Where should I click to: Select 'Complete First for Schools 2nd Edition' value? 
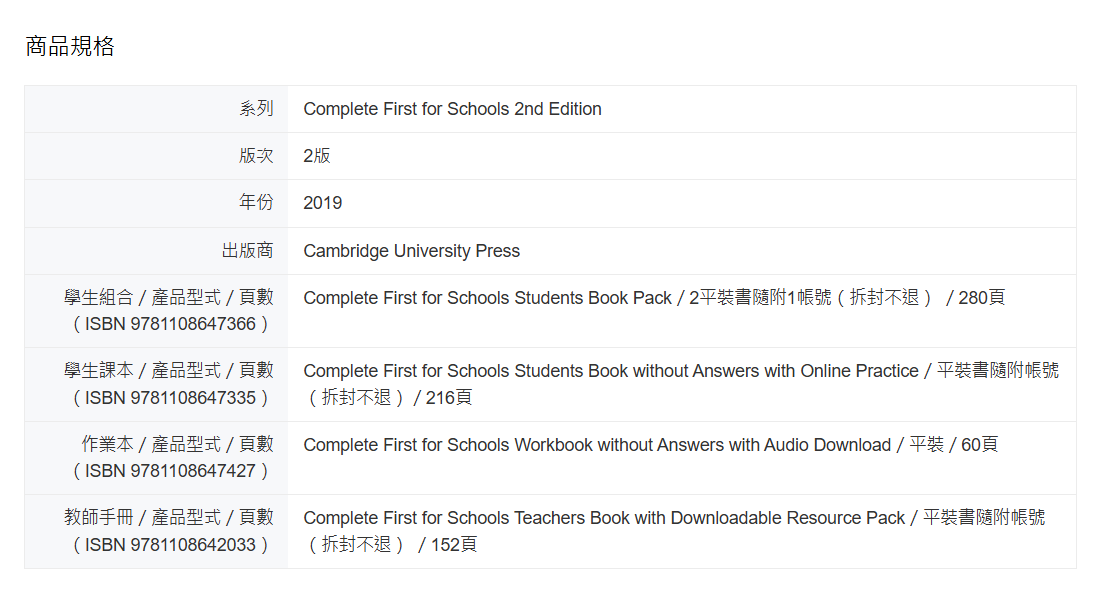pos(452,109)
